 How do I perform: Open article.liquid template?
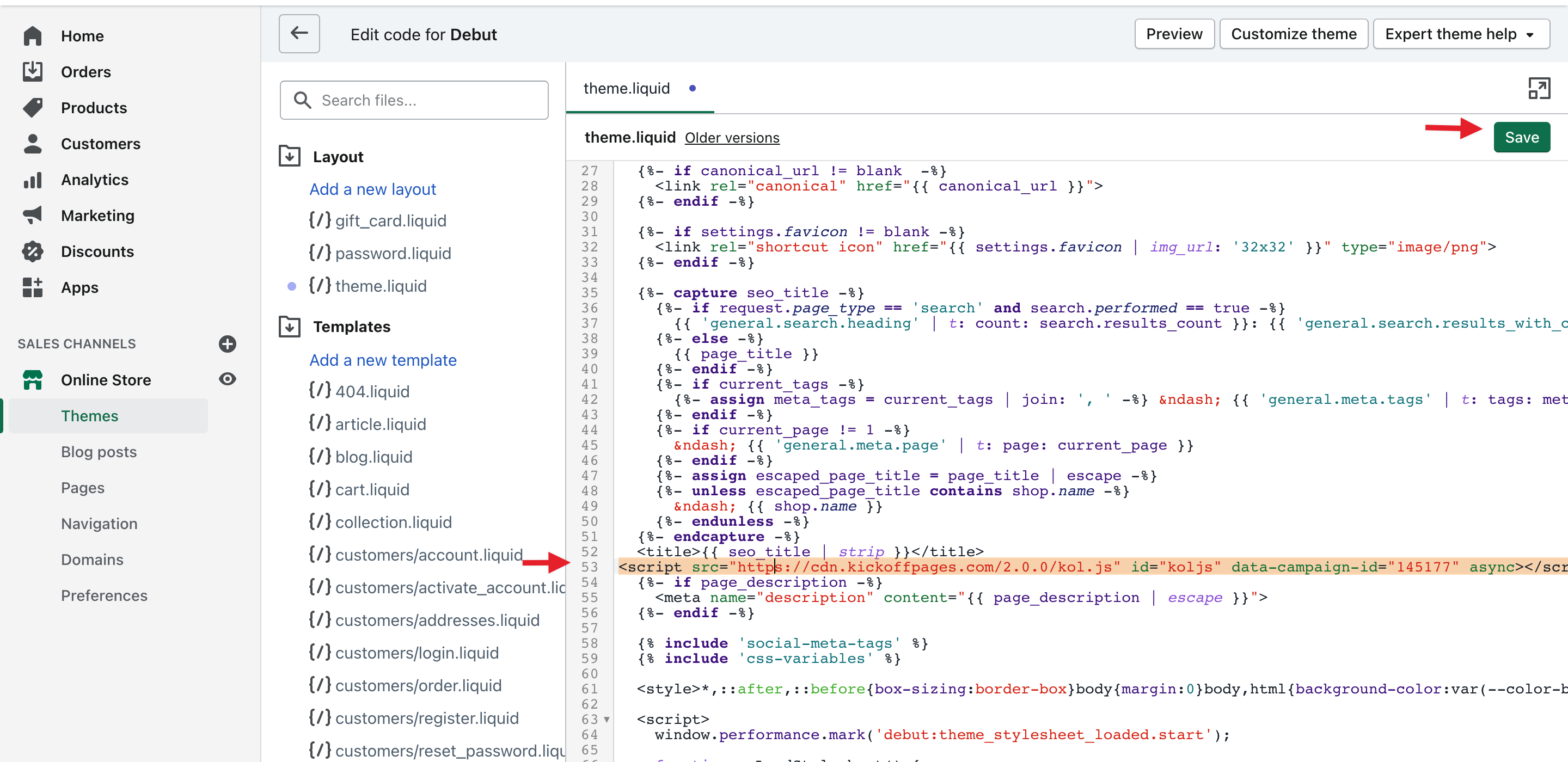(367, 424)
